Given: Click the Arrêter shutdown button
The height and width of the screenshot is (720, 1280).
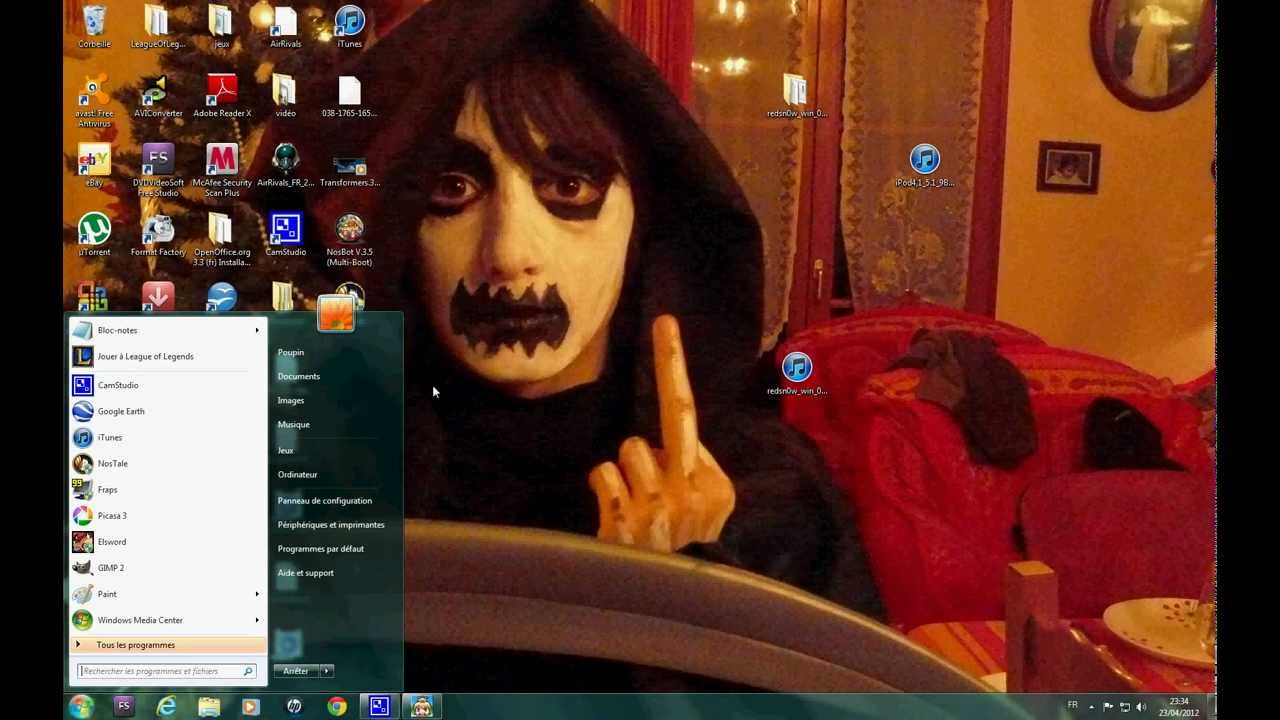Looking at the screenshot, I should pyautogui.click(x=296, y=671).
